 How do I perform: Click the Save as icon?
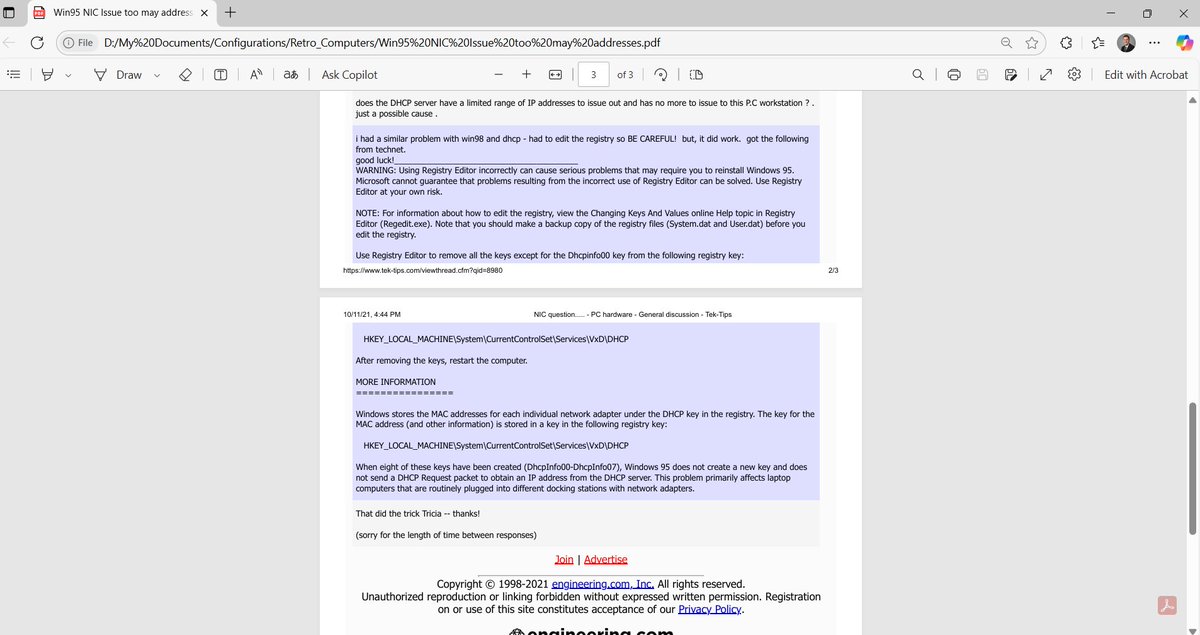[1011, 74]
